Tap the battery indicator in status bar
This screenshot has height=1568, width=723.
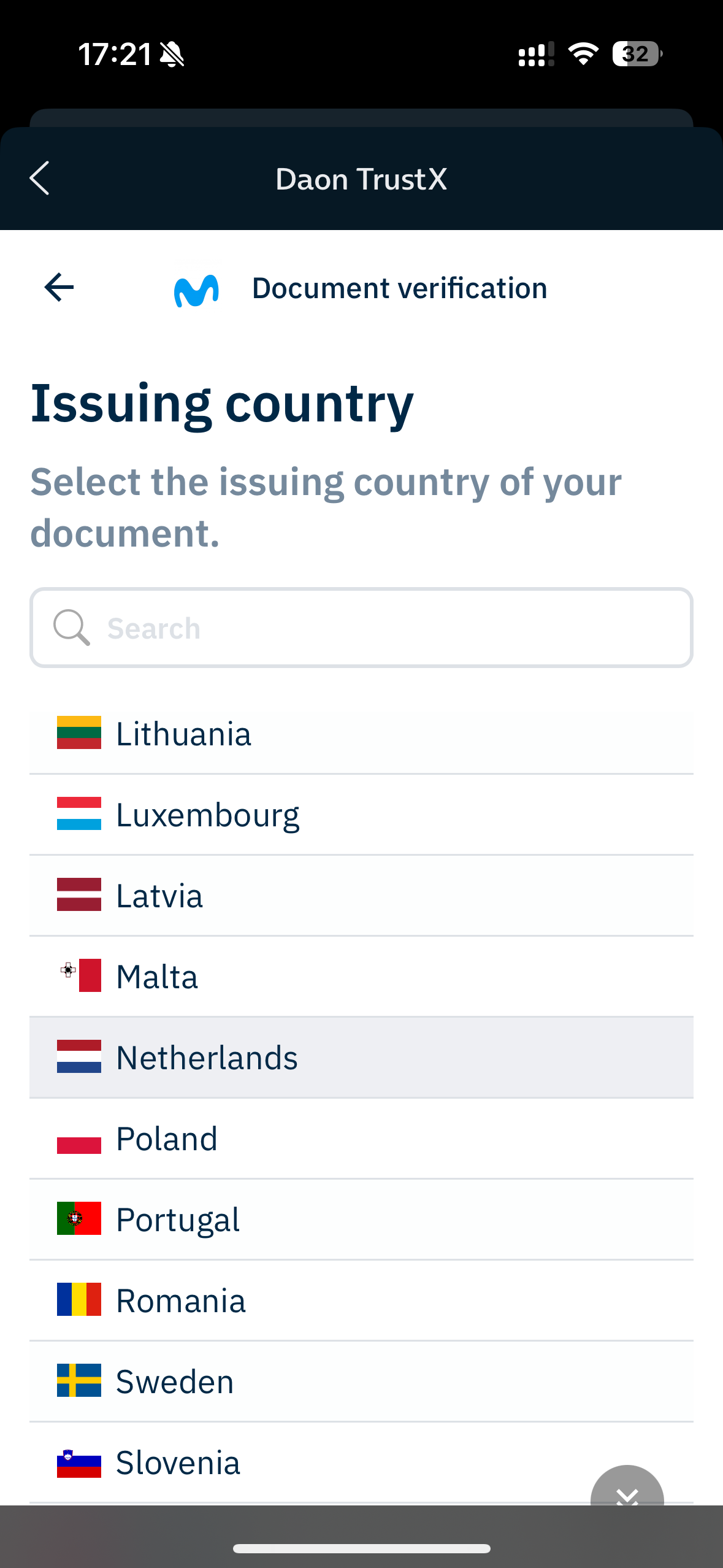pos(637,54)
